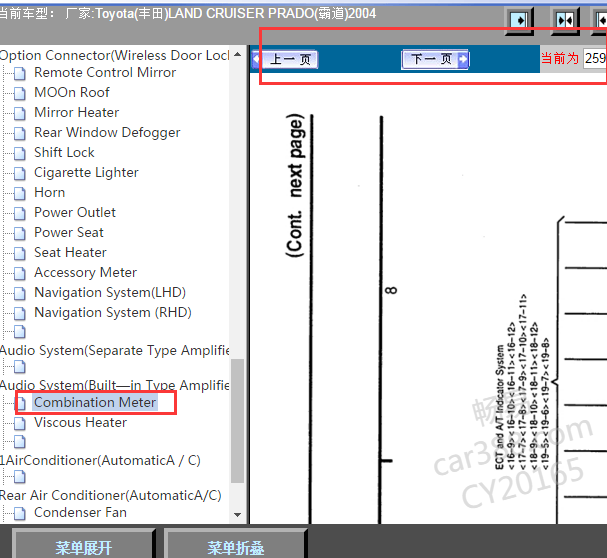Click the tree scrollbar up arrow
The image size is (607, 558).
(238, 55)
